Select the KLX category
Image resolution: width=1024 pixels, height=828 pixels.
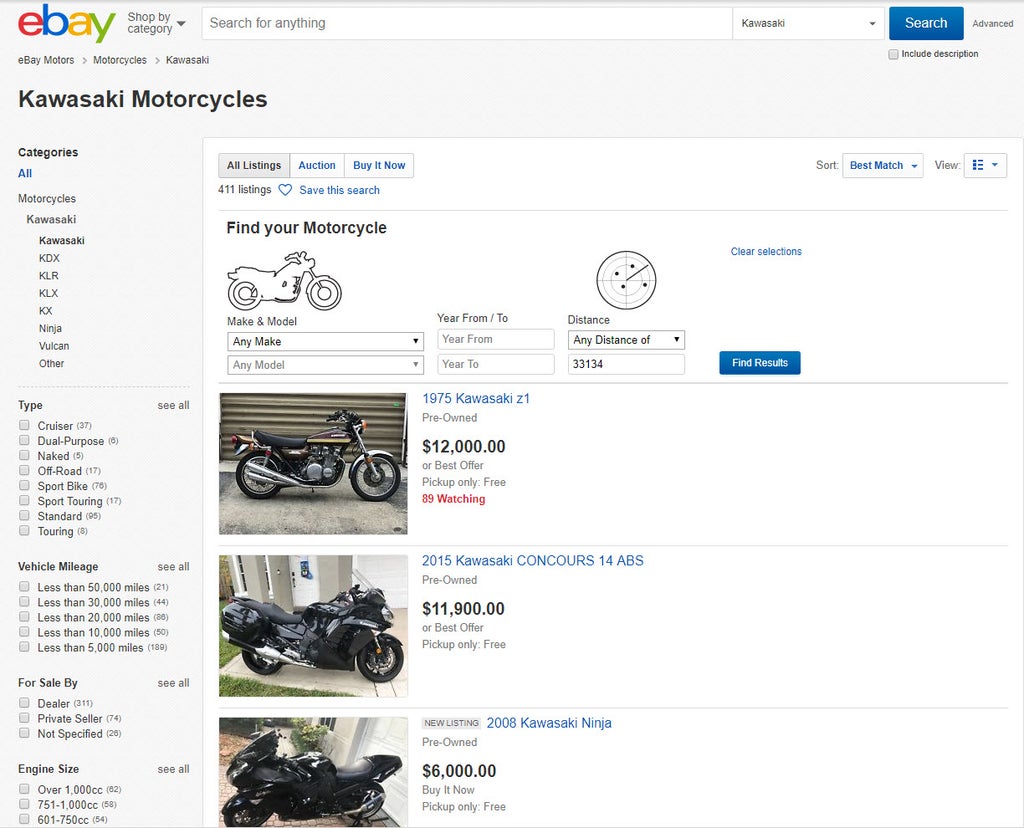[x=48, y=293]
